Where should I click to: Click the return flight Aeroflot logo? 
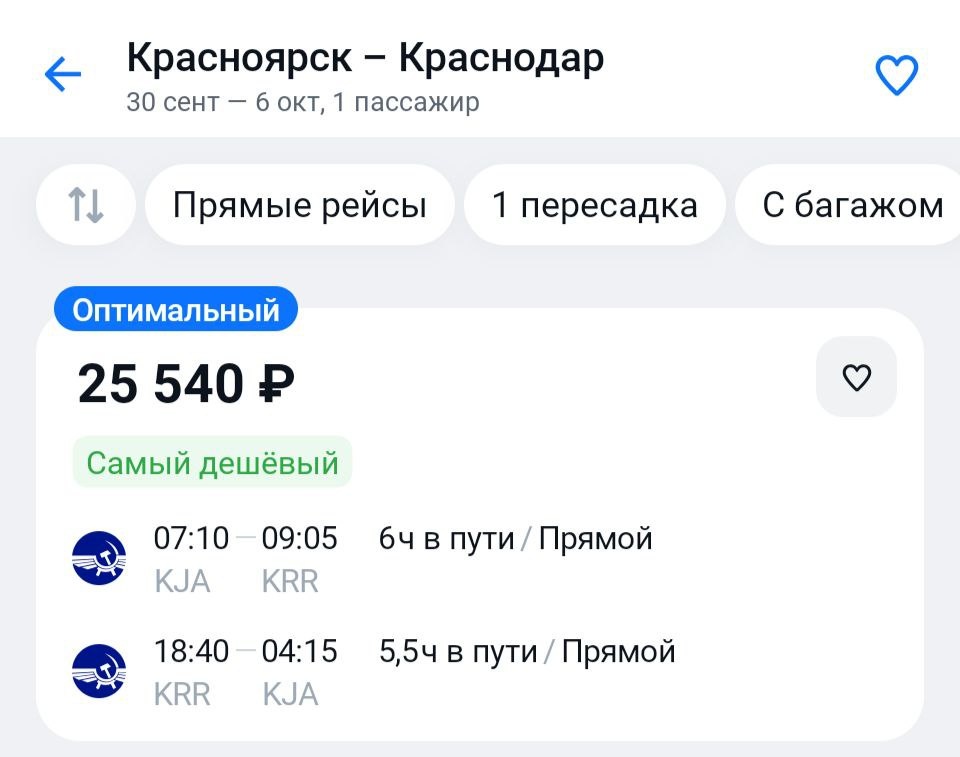click(x=99, y=671)
